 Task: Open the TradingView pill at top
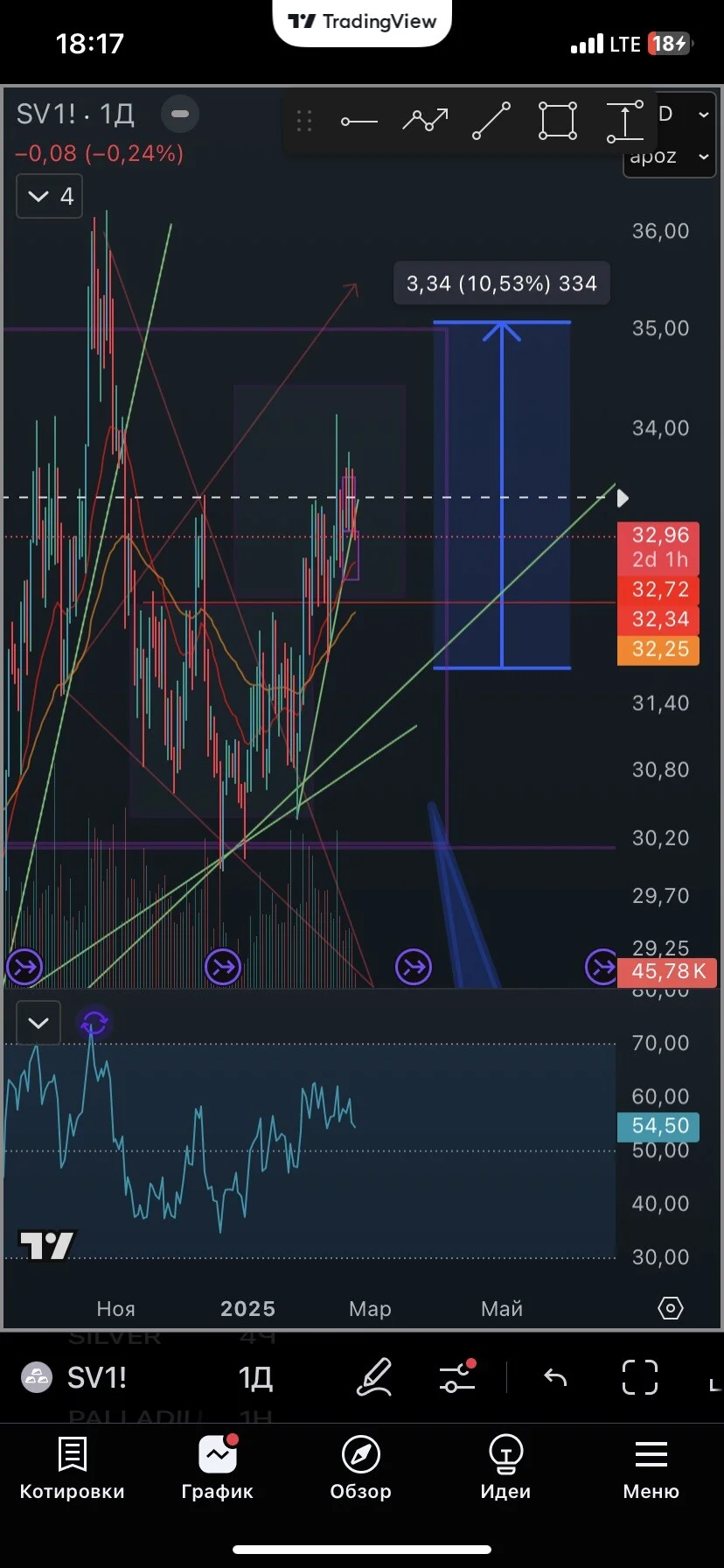pyautogui.click(x=362, y=21)
